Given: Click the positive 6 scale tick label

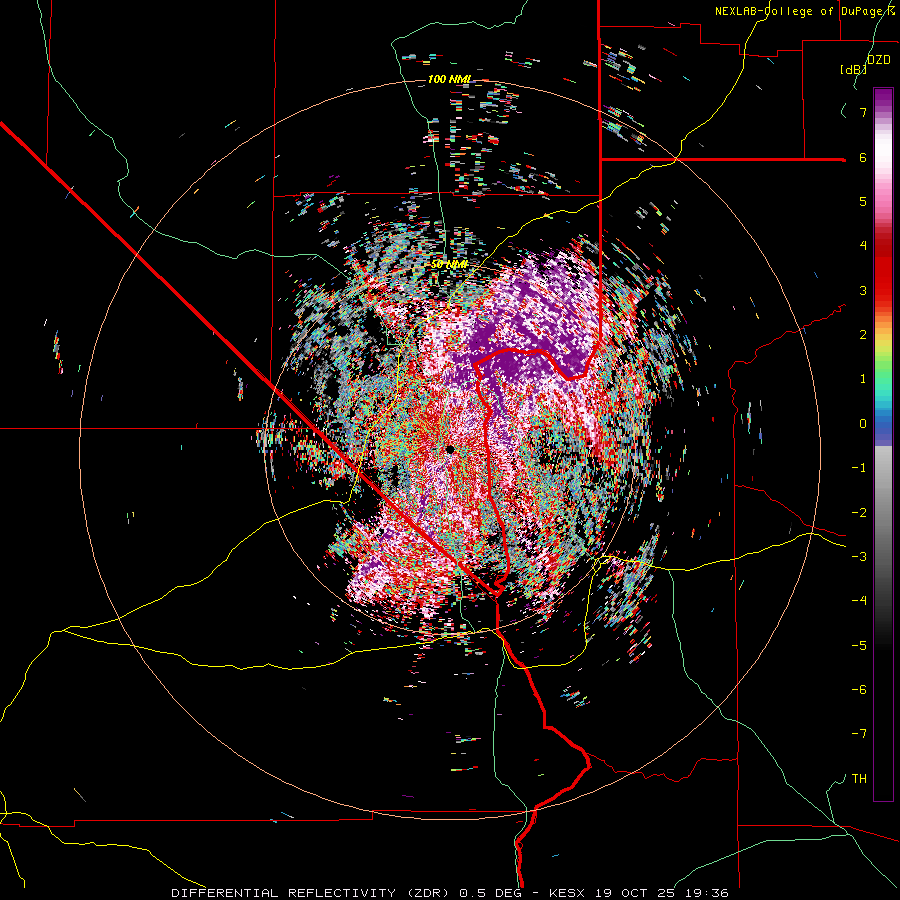Looking at the screenshot, I should (863, 157).
